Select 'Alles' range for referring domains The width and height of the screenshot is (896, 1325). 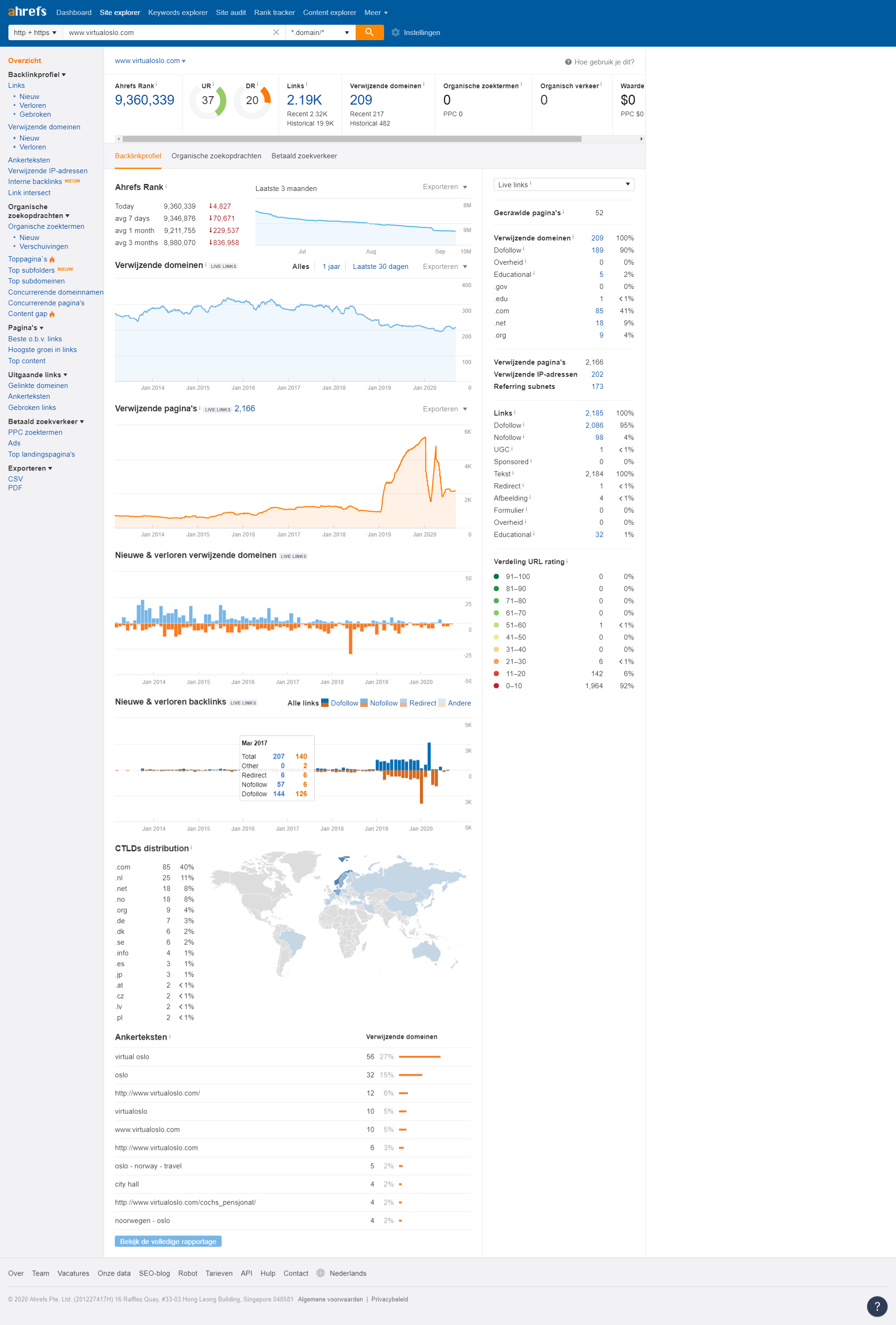tap(301, 266)
